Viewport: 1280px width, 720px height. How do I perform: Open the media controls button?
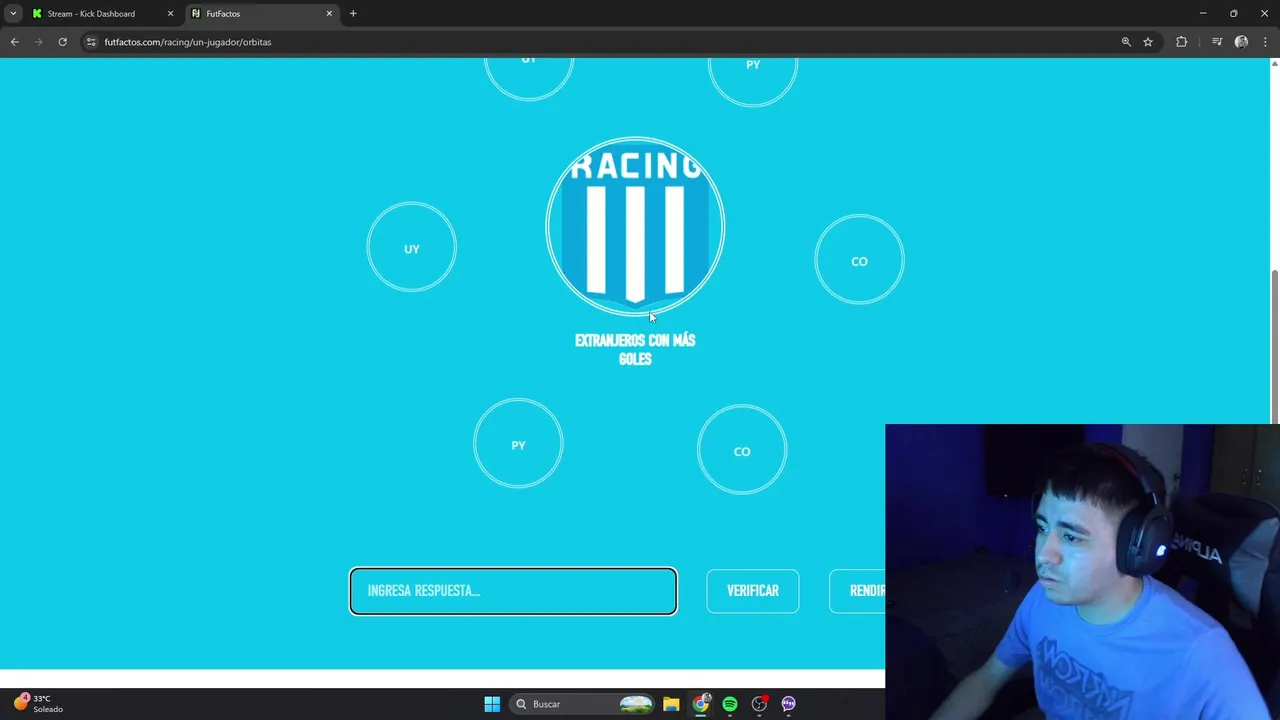[x=1217, y=42]
